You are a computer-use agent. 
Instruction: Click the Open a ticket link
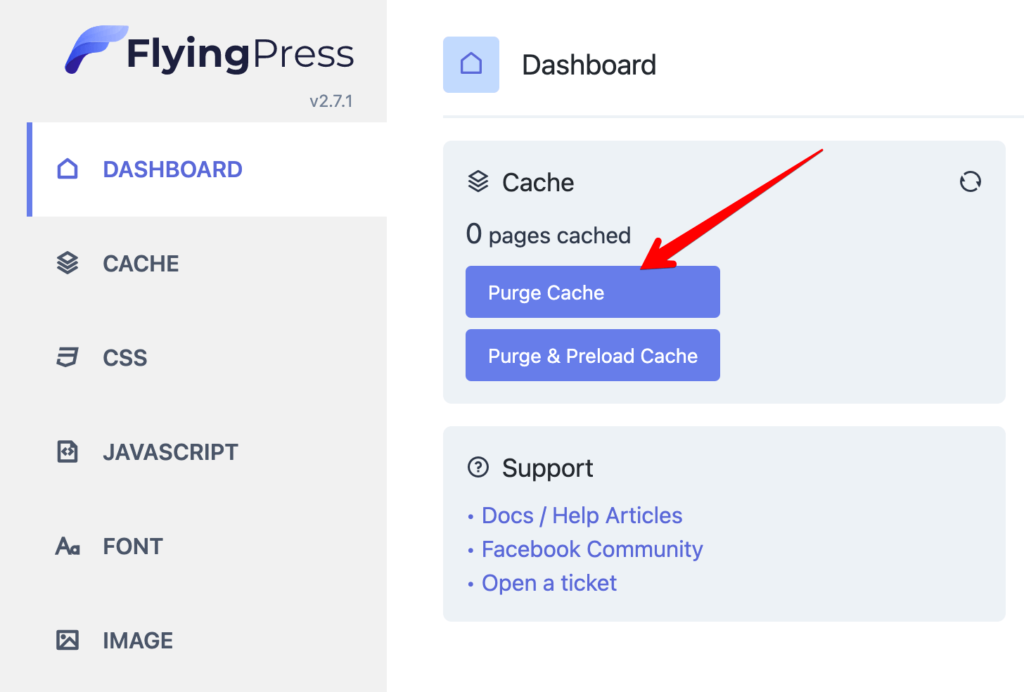coord(548,583)
